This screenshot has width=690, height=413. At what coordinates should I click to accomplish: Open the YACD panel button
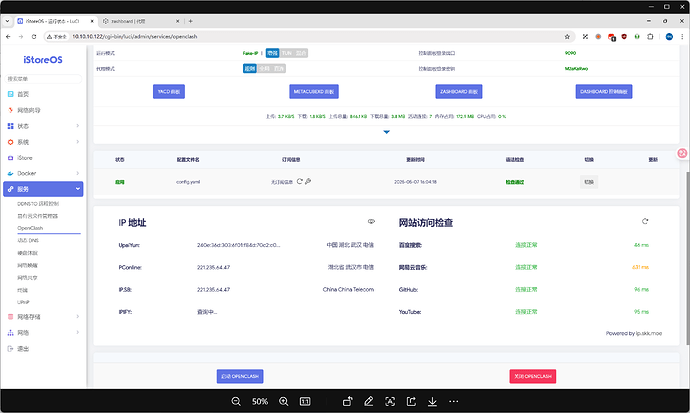point(169,91)
